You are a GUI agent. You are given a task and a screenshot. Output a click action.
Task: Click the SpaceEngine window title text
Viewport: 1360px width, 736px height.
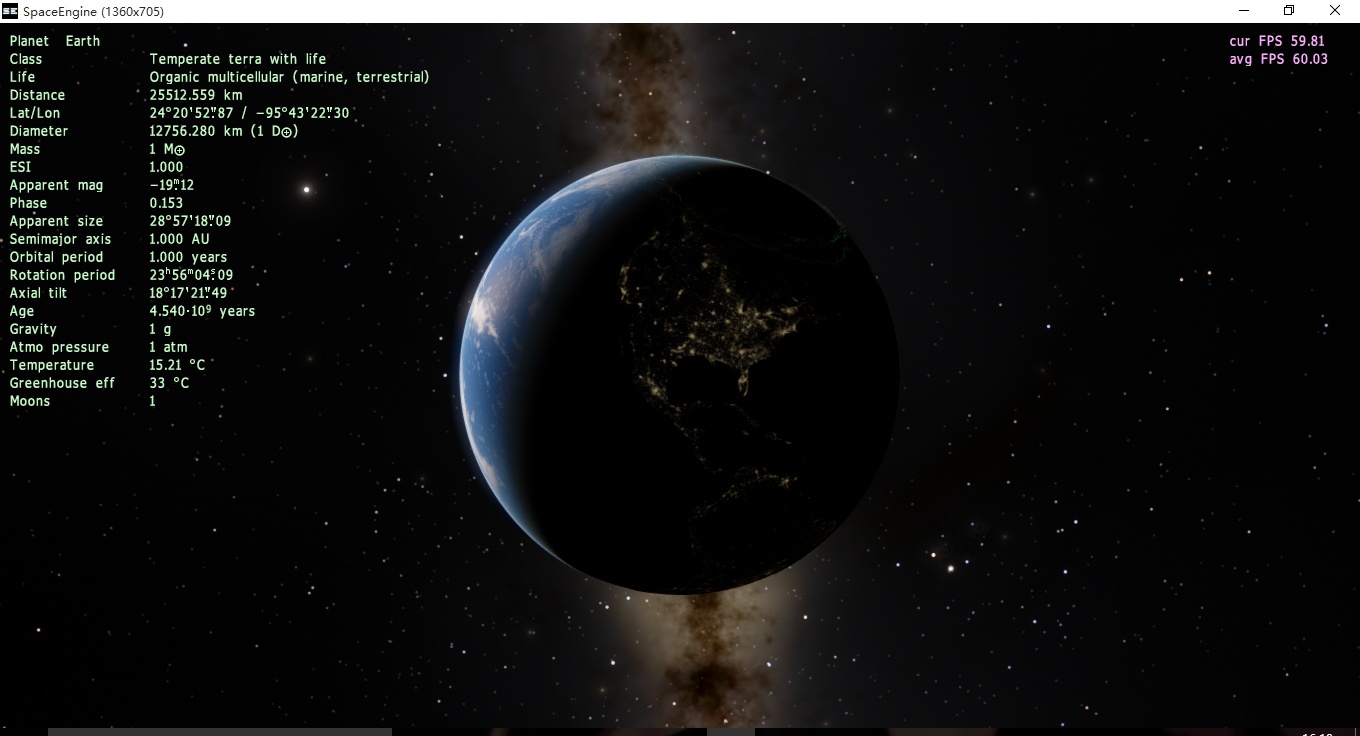coord(93,11)
